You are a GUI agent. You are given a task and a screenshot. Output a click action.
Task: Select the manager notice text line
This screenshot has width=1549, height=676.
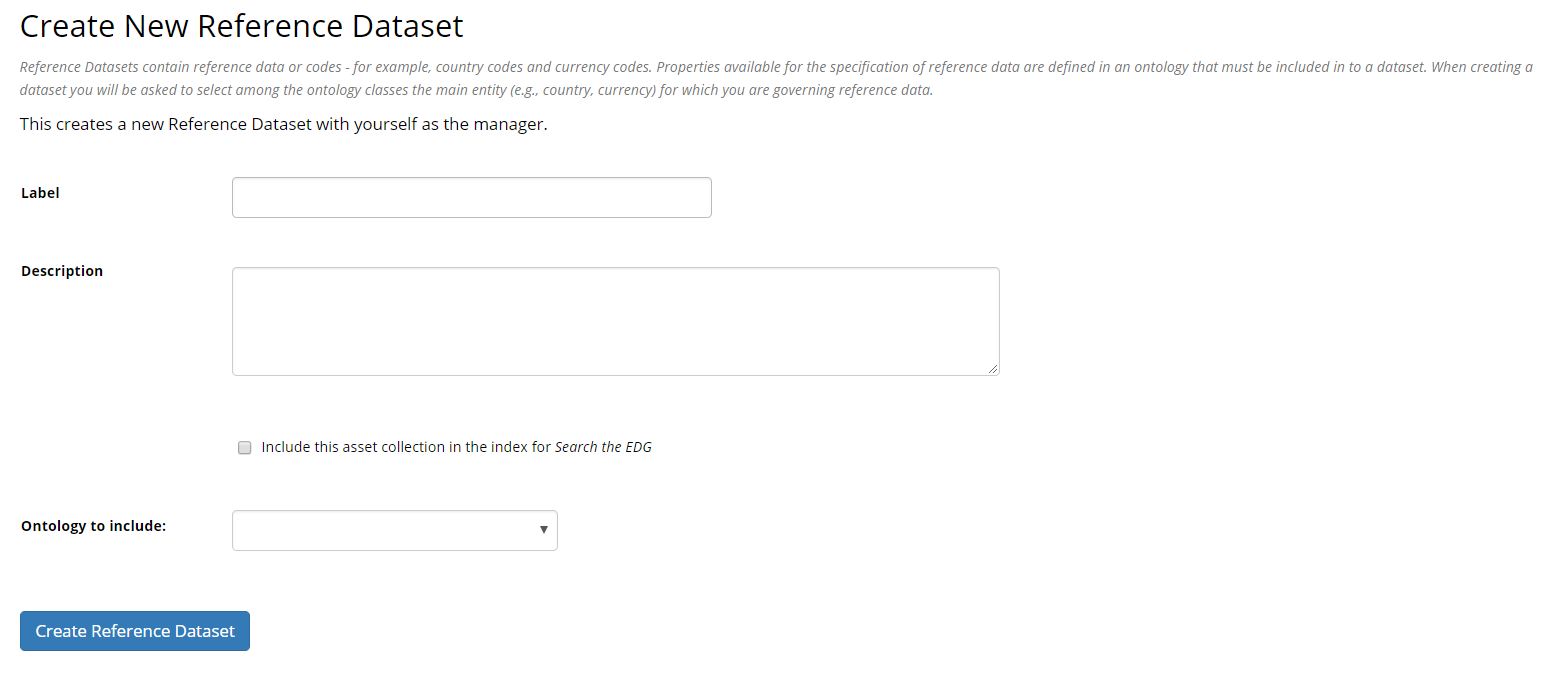282,124
